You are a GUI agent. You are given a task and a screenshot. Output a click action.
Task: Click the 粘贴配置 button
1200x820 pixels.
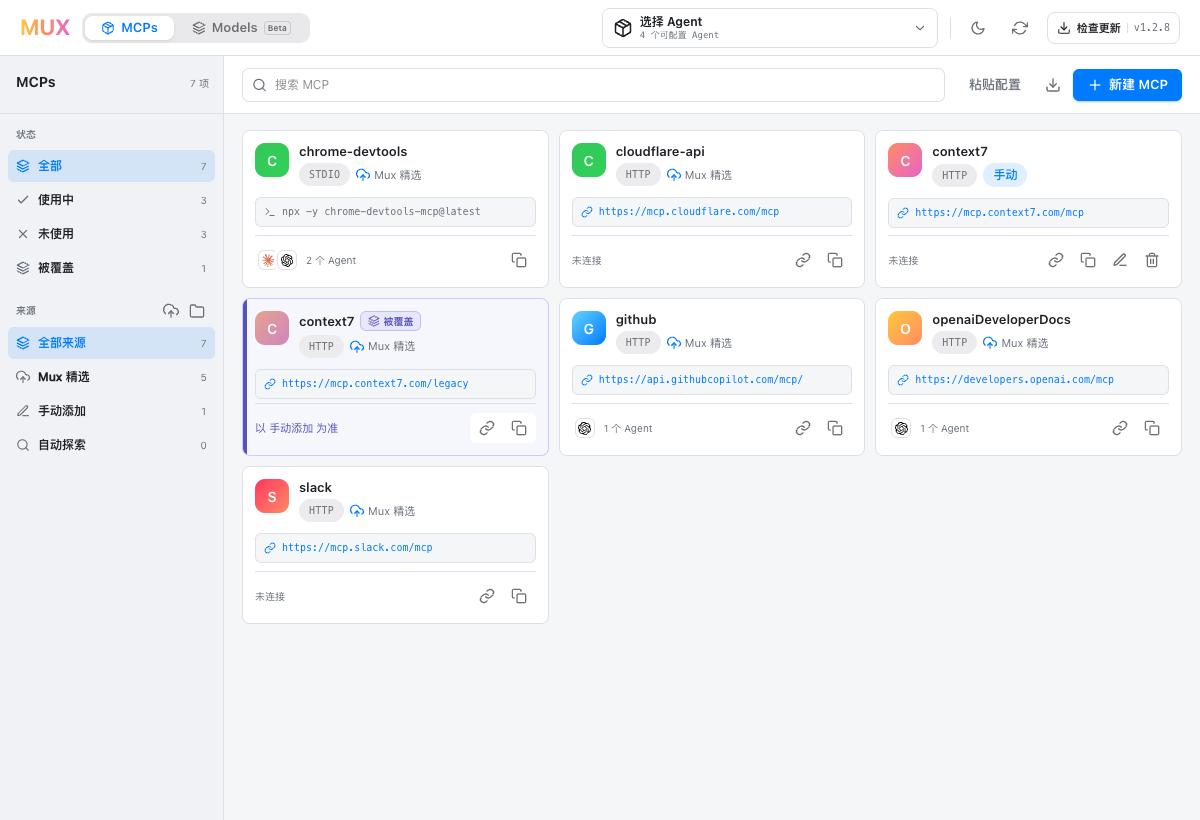(995, 85)
